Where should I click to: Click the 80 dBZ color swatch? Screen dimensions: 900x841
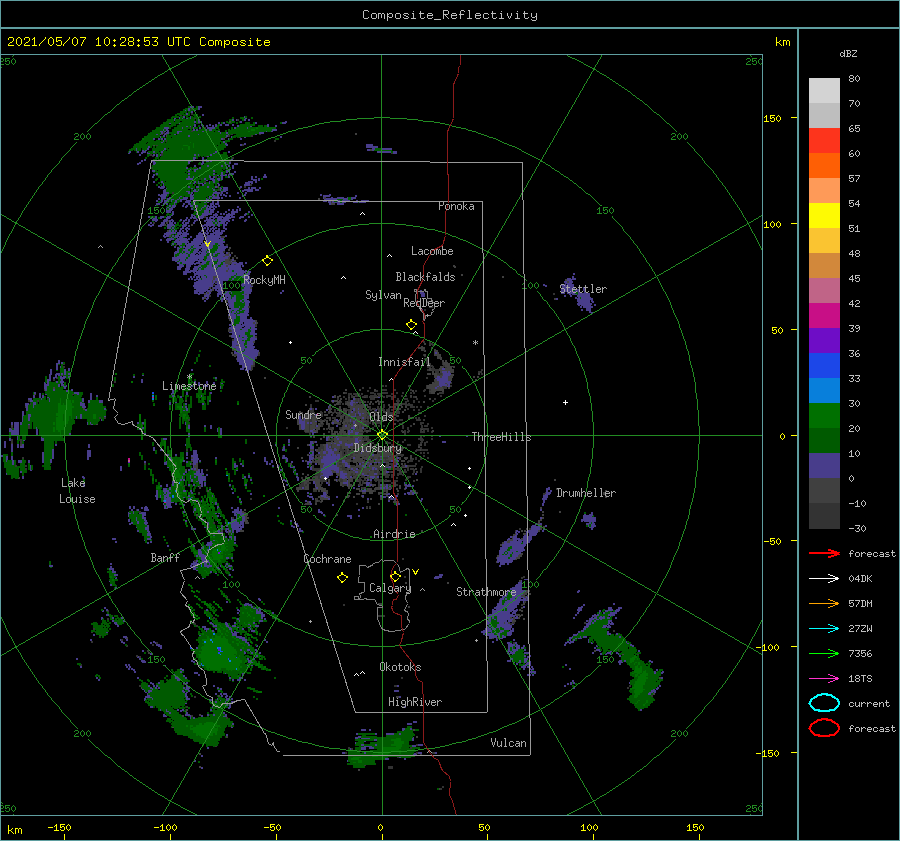824,90
